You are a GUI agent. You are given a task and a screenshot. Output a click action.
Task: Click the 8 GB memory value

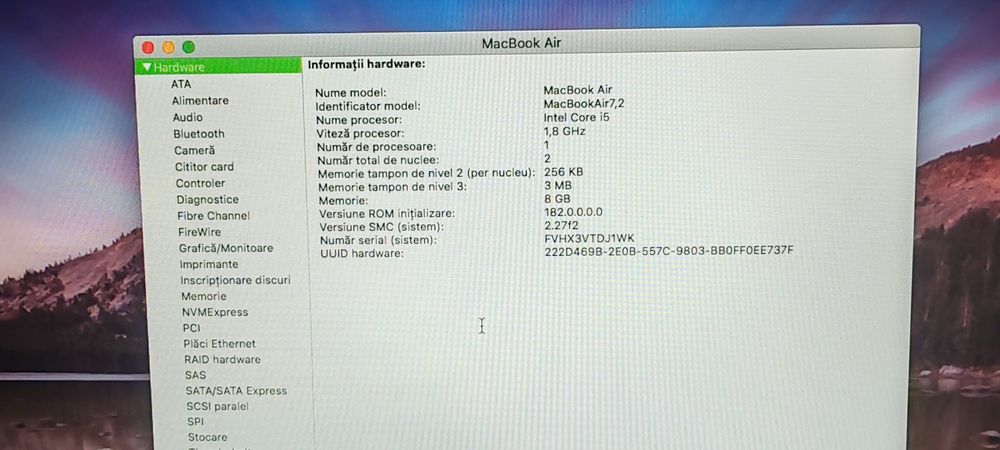pyautogui.click(x=557, y=199)
